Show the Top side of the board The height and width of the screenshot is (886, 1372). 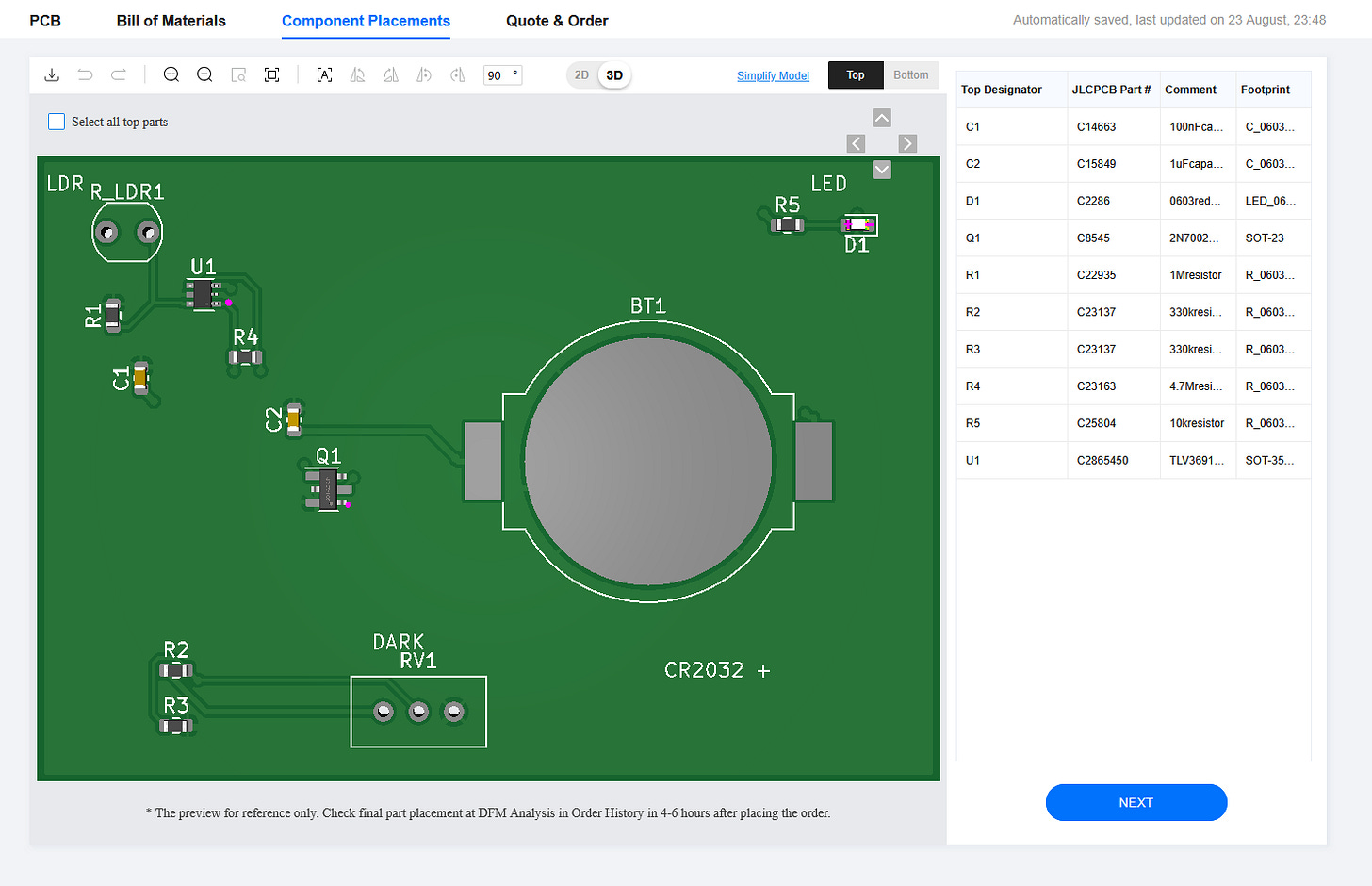coord(856,74)
